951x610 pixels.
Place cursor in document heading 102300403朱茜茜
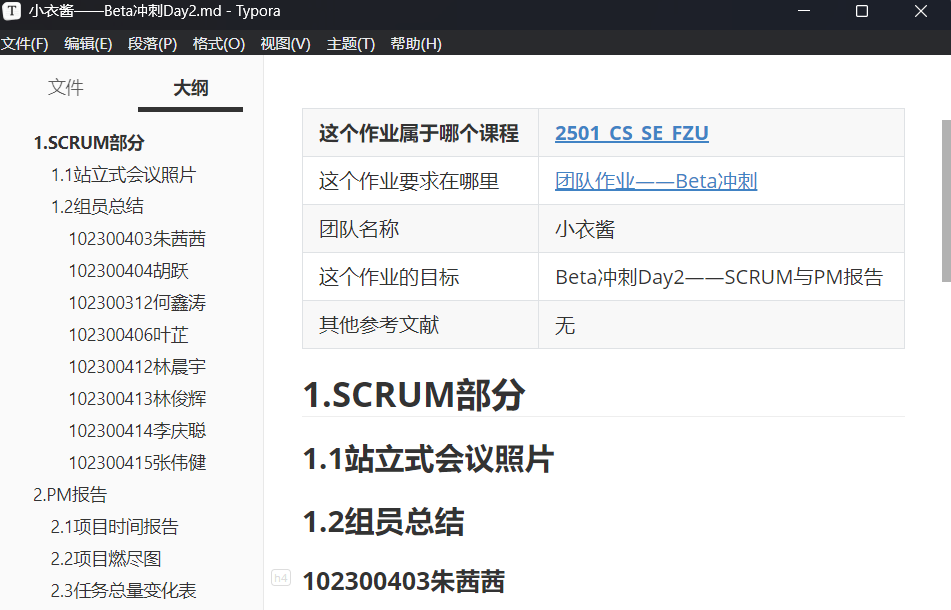403,582
